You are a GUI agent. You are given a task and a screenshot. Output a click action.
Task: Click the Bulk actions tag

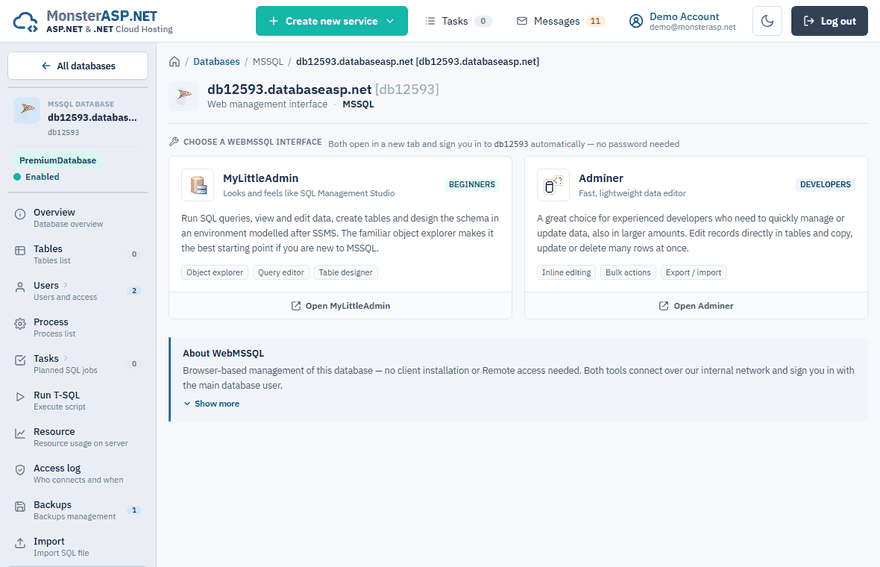628,272
